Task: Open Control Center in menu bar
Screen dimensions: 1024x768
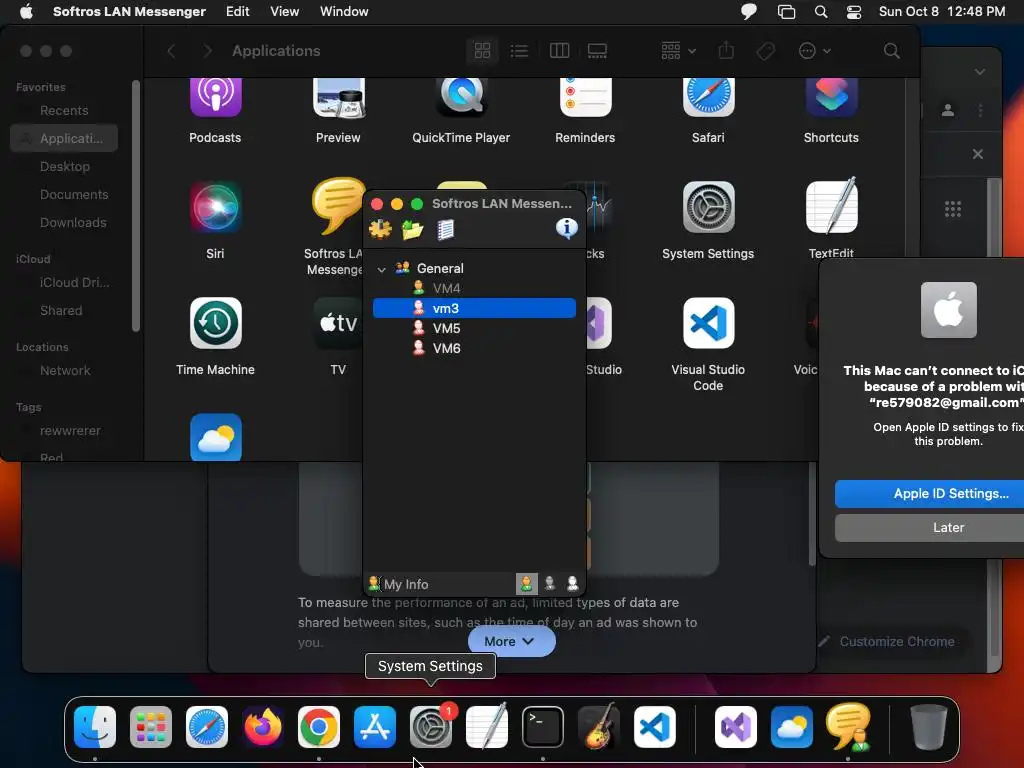Action: (x=854, y=12)
